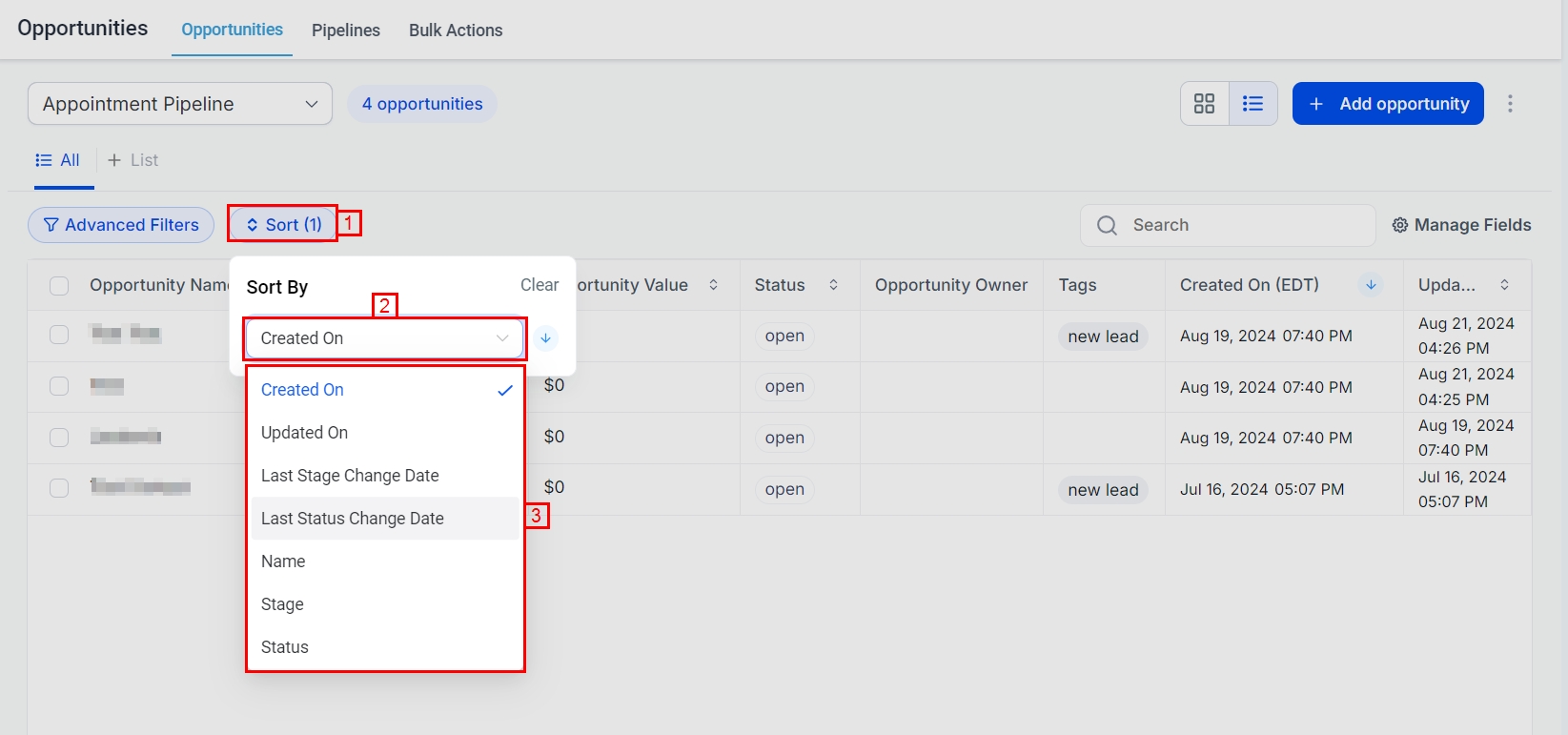
Task: Sort by Updated column arrows
Action: pos(1504,285)
